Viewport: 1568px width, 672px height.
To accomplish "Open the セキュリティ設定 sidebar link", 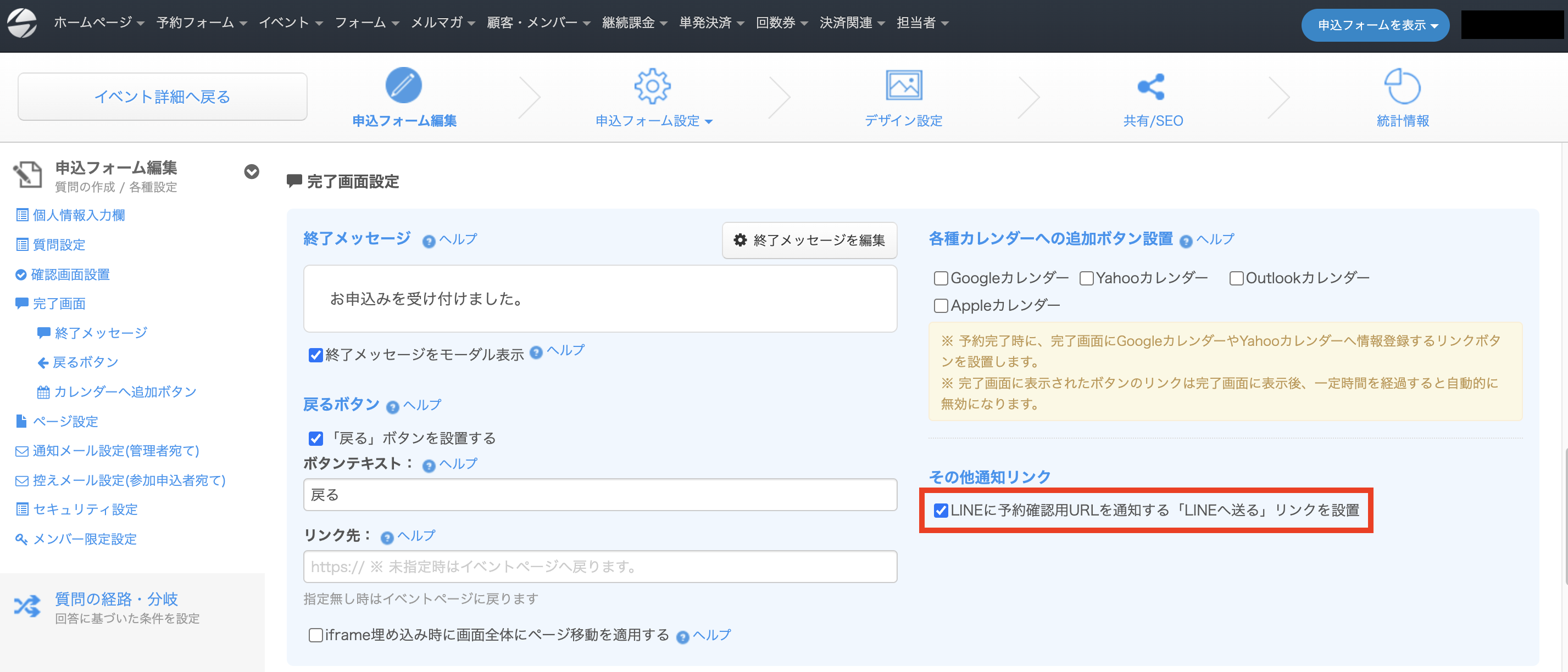I will tap(85, 509).
